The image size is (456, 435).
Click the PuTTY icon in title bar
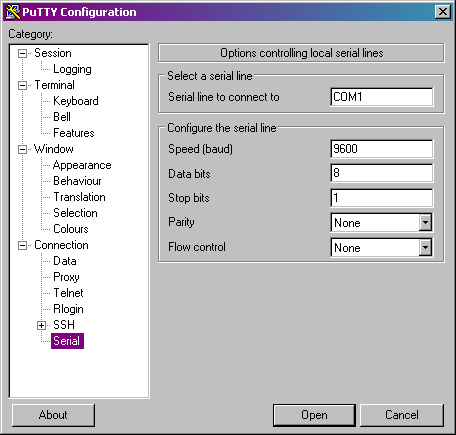click(x=13, y=12)
